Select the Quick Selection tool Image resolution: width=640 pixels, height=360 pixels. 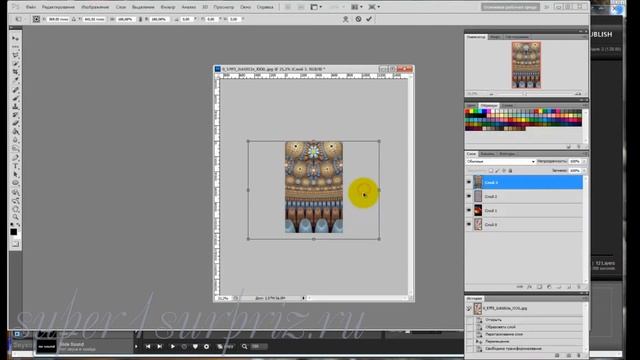(x=16, y=64)
